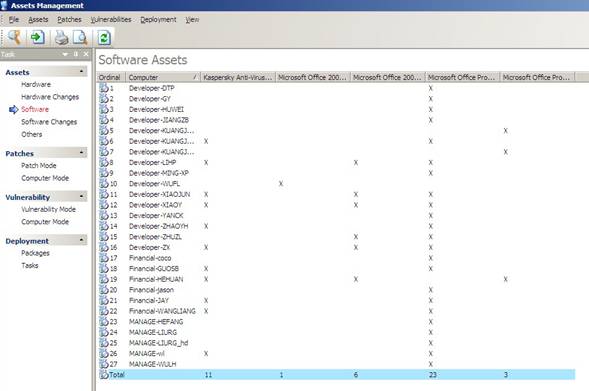Image resolution: width=589 pixels, height=391 pixels.
Task: Close the Task side panel
Action: click(x=86, y=54)
